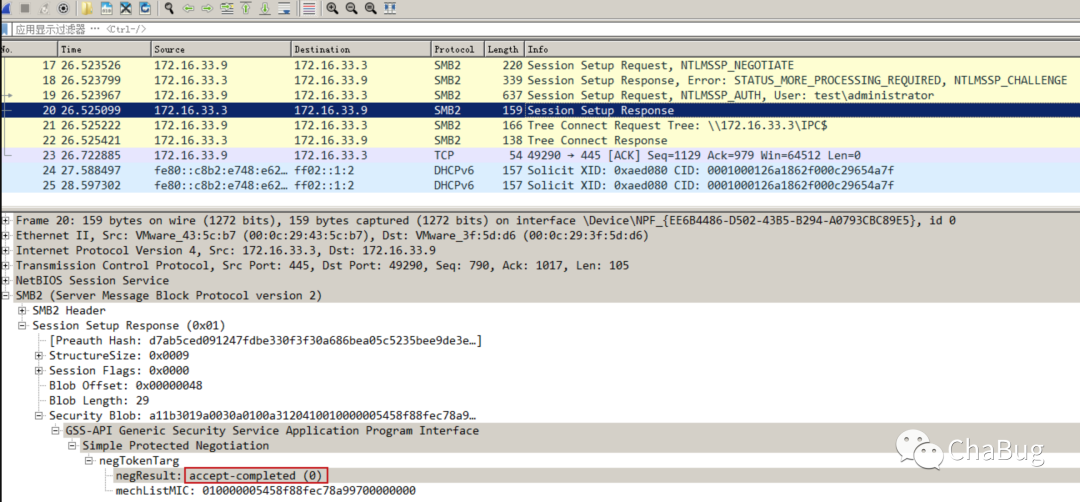
Task: Zoom out the main window text
Action: (351, 8)
